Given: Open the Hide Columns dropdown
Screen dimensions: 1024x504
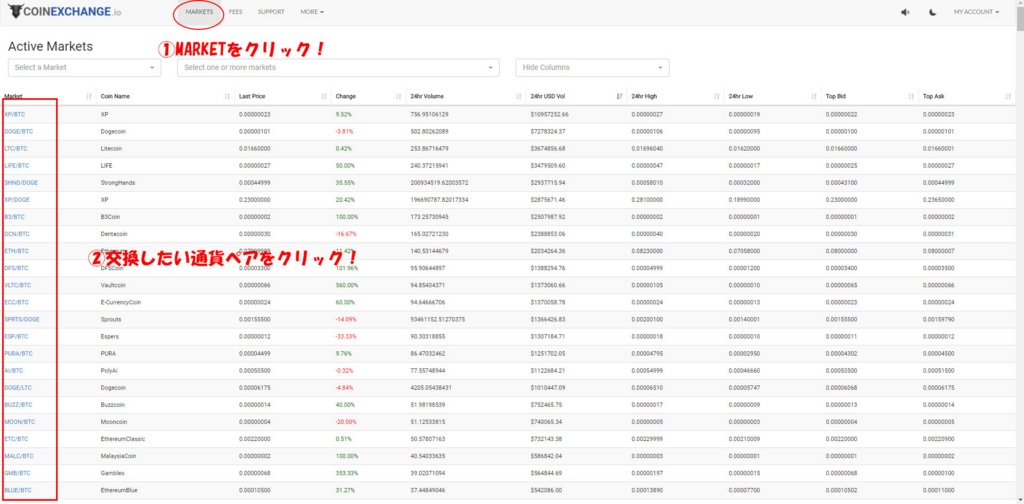Looking at the screenshot, I should 592,67.
